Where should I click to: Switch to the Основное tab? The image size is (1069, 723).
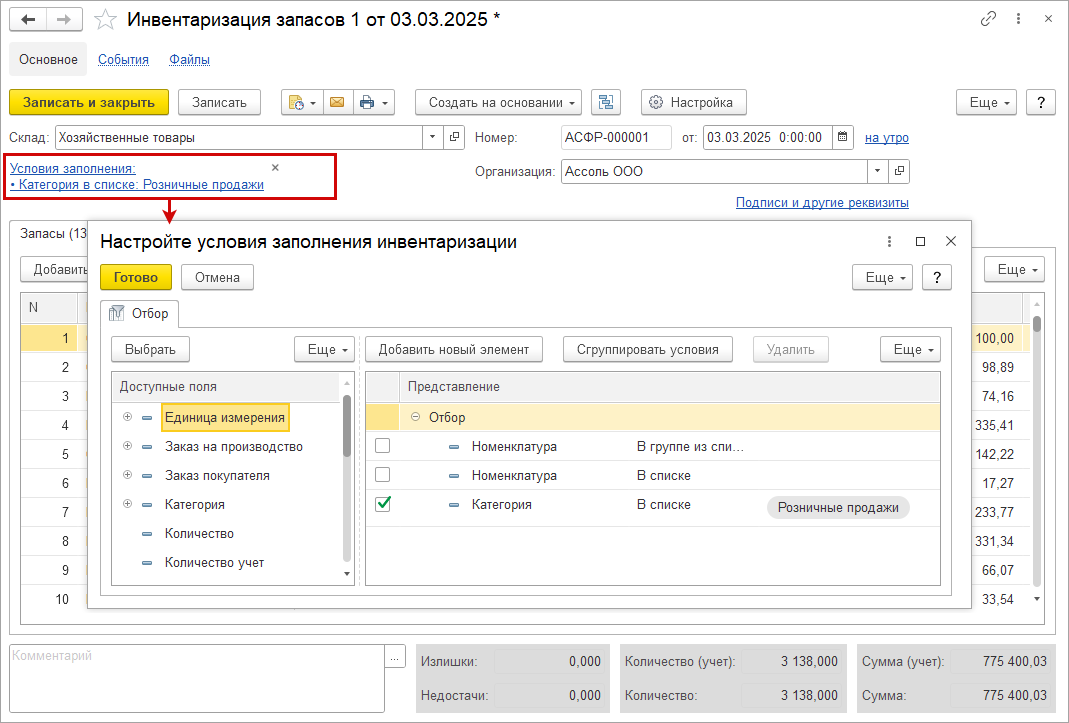pos(48,59)
